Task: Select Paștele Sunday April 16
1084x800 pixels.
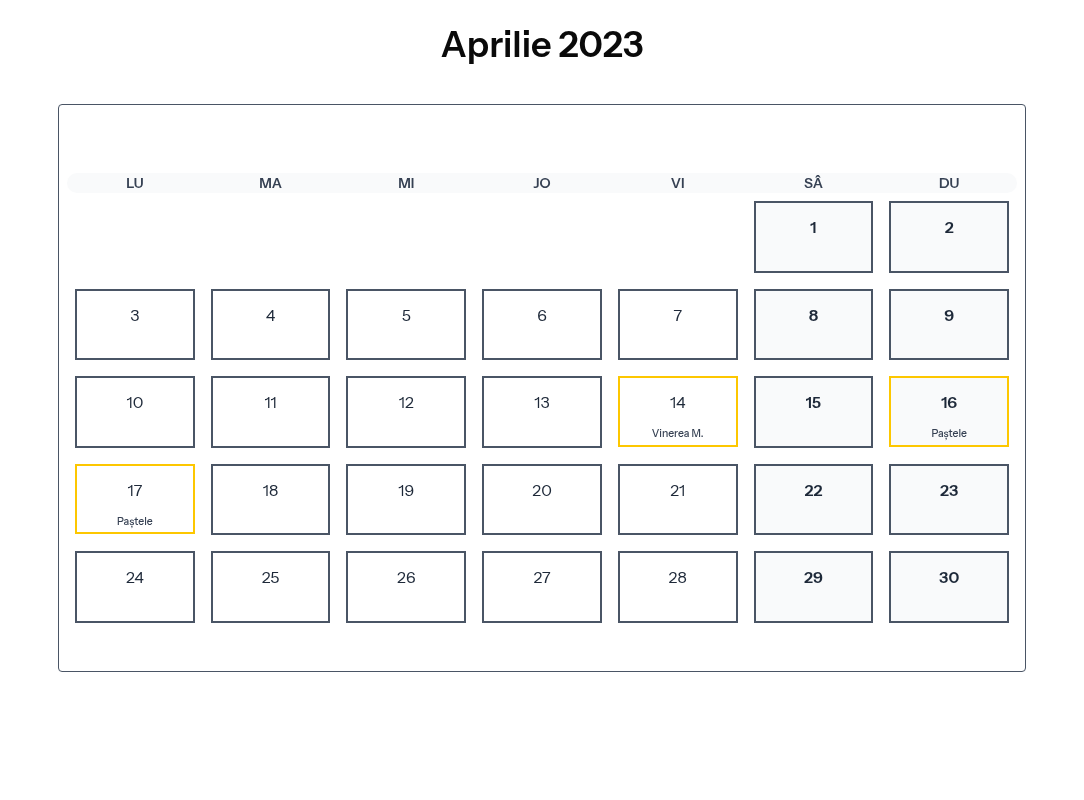Action: click(x=948, y=411)
